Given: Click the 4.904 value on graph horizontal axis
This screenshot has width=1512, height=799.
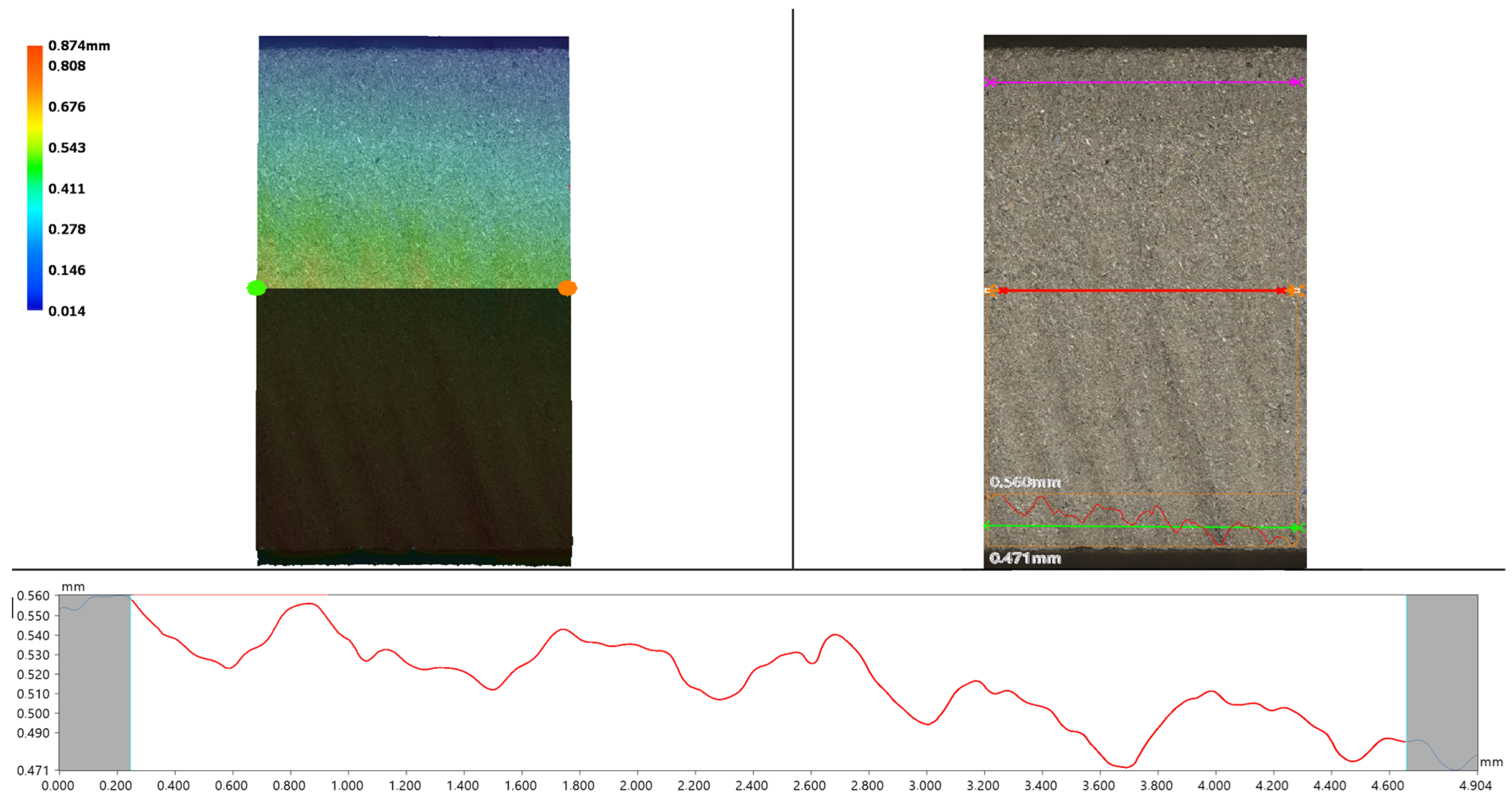Looking at the screenshot, I should tap(1475, 785).
